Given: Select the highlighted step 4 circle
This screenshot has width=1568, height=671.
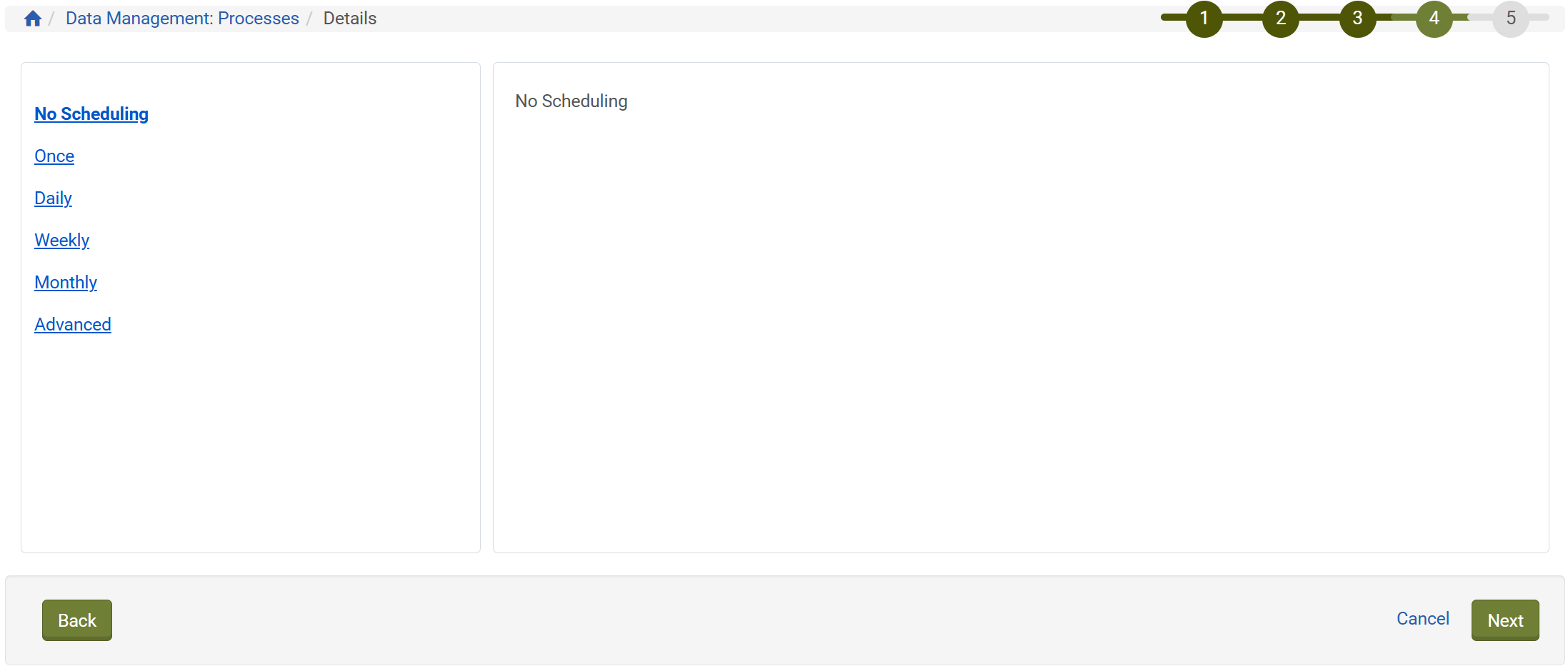Looking at the screenshot, I should (1434, 19).
